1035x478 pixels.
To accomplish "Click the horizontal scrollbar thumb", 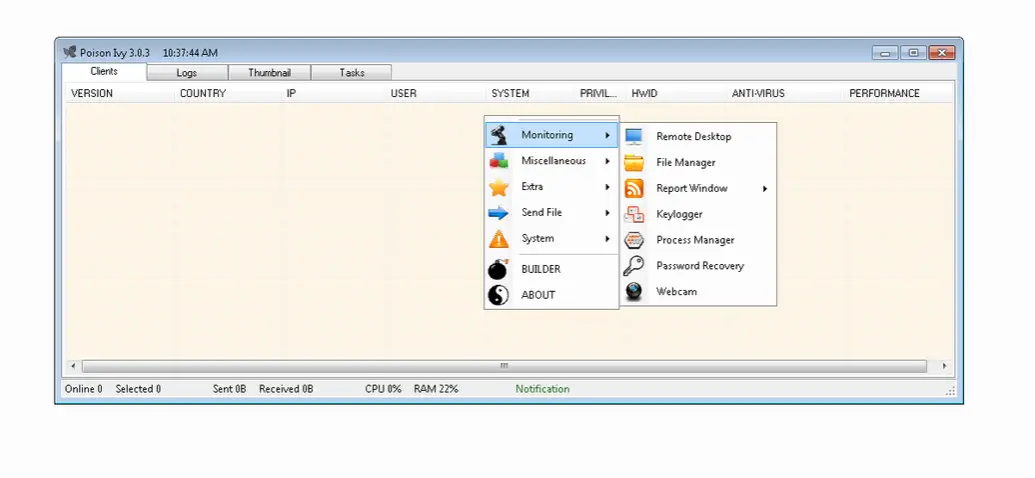I will (x=504, y=366).
